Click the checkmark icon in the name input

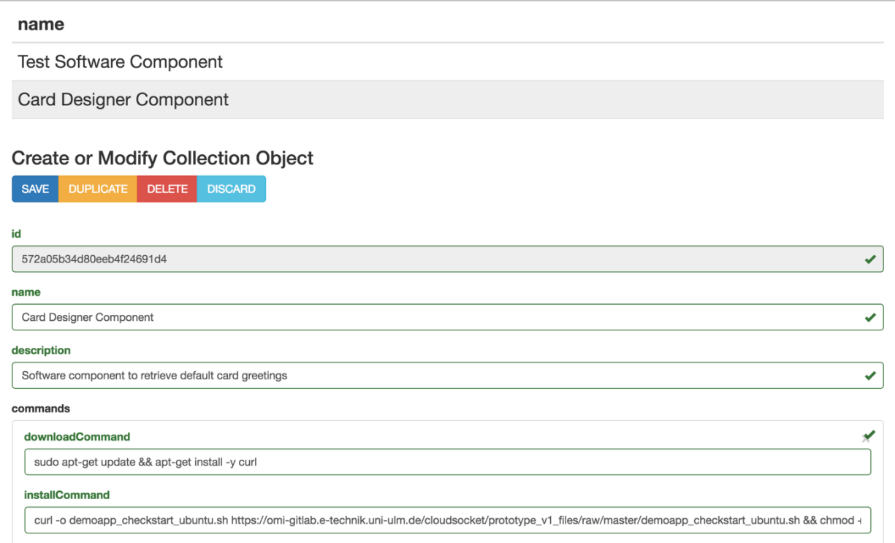point(870,317)
